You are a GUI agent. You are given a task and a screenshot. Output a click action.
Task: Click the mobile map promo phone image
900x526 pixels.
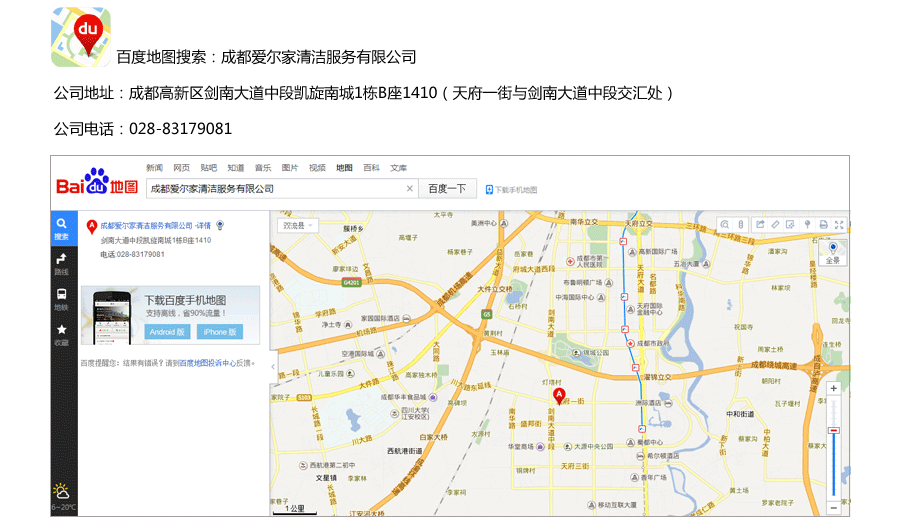click(x=112, y=317)
